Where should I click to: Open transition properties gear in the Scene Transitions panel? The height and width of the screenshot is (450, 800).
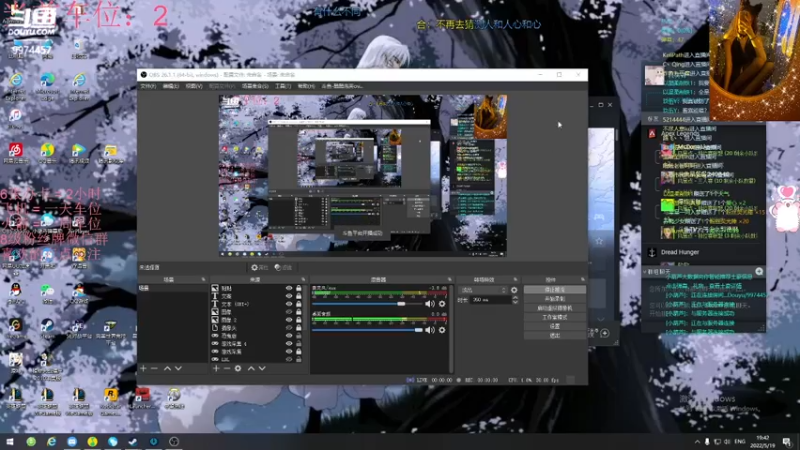tap(514, 290)
